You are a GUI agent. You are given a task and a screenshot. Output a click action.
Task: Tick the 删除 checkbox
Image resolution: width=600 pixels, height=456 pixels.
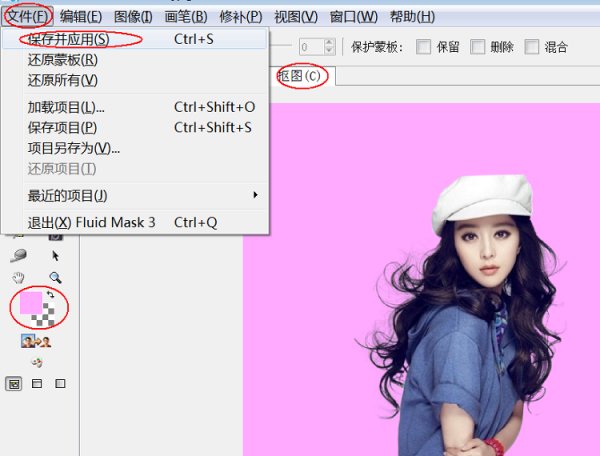[x=478, y=47]
